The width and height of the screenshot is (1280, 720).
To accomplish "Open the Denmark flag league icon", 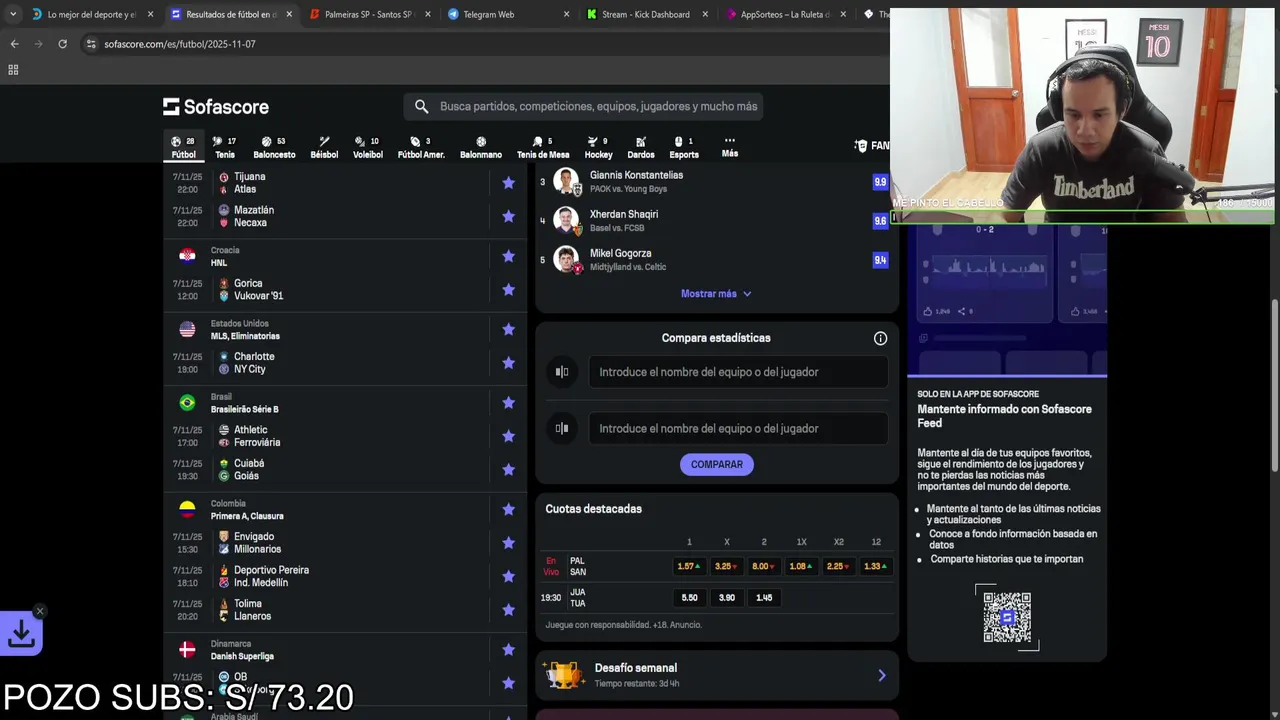I will 187,649.
